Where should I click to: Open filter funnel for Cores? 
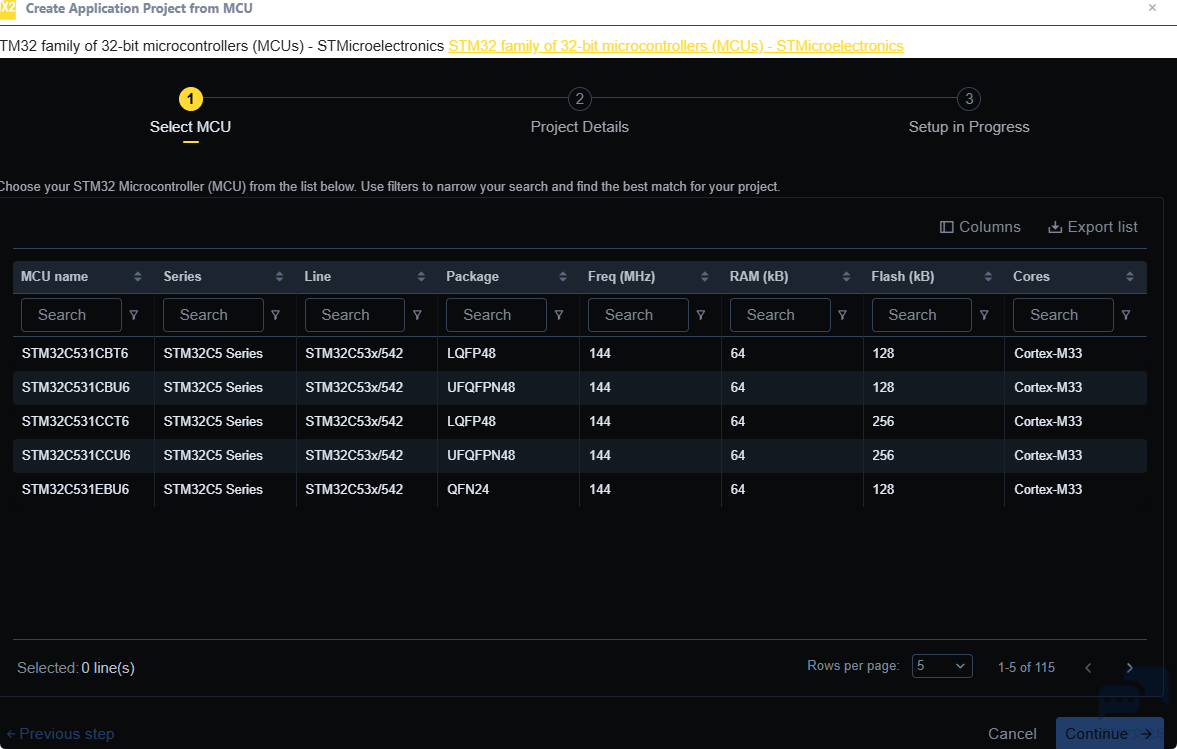1126,315
